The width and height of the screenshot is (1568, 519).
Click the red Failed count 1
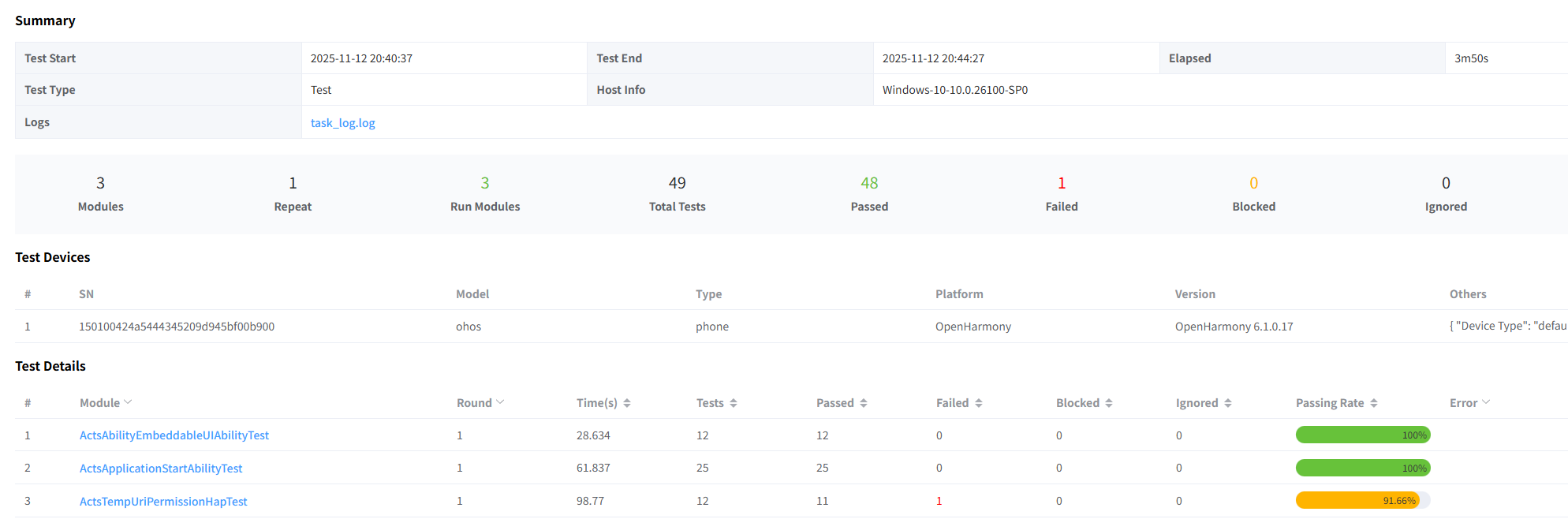click(1062, 183)
